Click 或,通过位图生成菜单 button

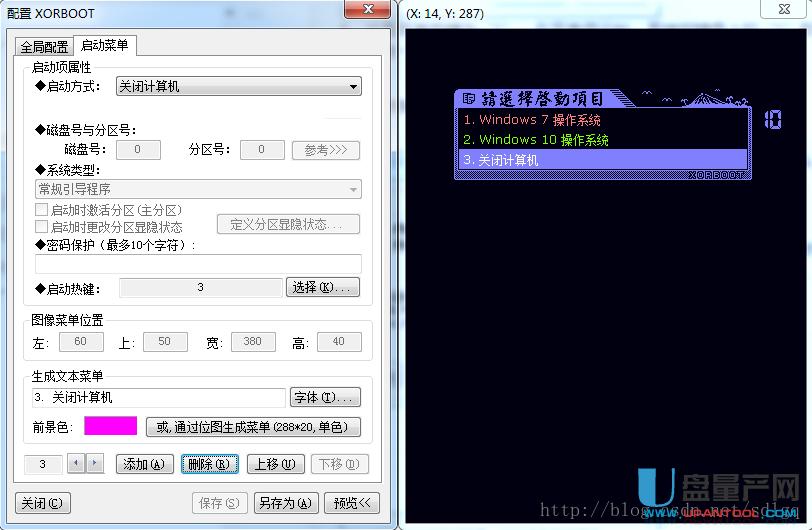pyautogui.click(x=253, y=427)
